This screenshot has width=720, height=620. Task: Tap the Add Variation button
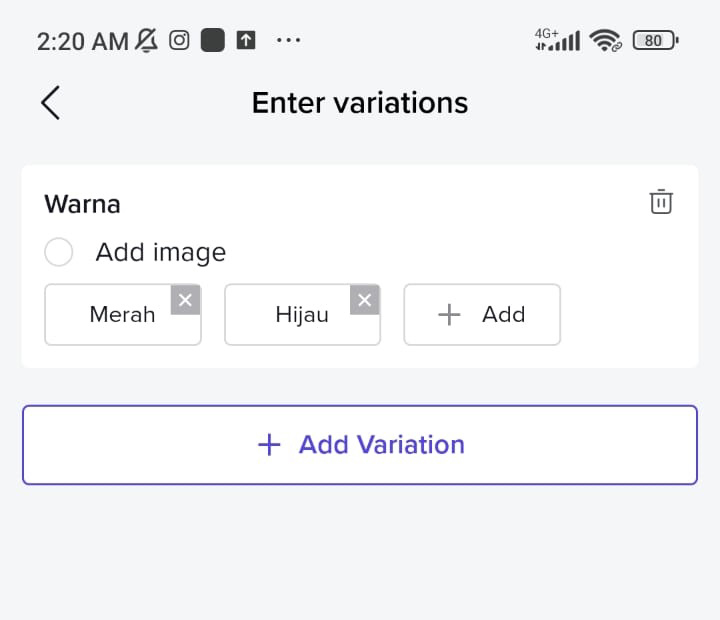point(360,445)
